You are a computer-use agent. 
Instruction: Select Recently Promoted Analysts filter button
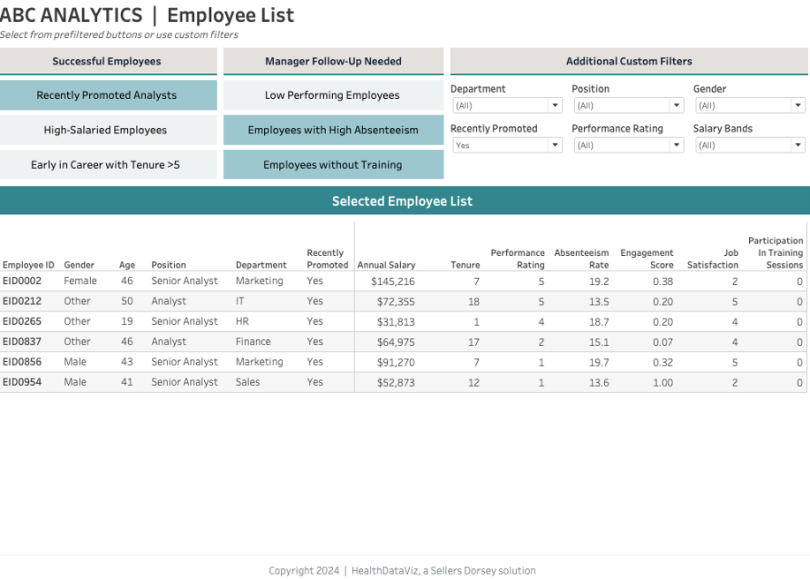[x=107, y=96]
